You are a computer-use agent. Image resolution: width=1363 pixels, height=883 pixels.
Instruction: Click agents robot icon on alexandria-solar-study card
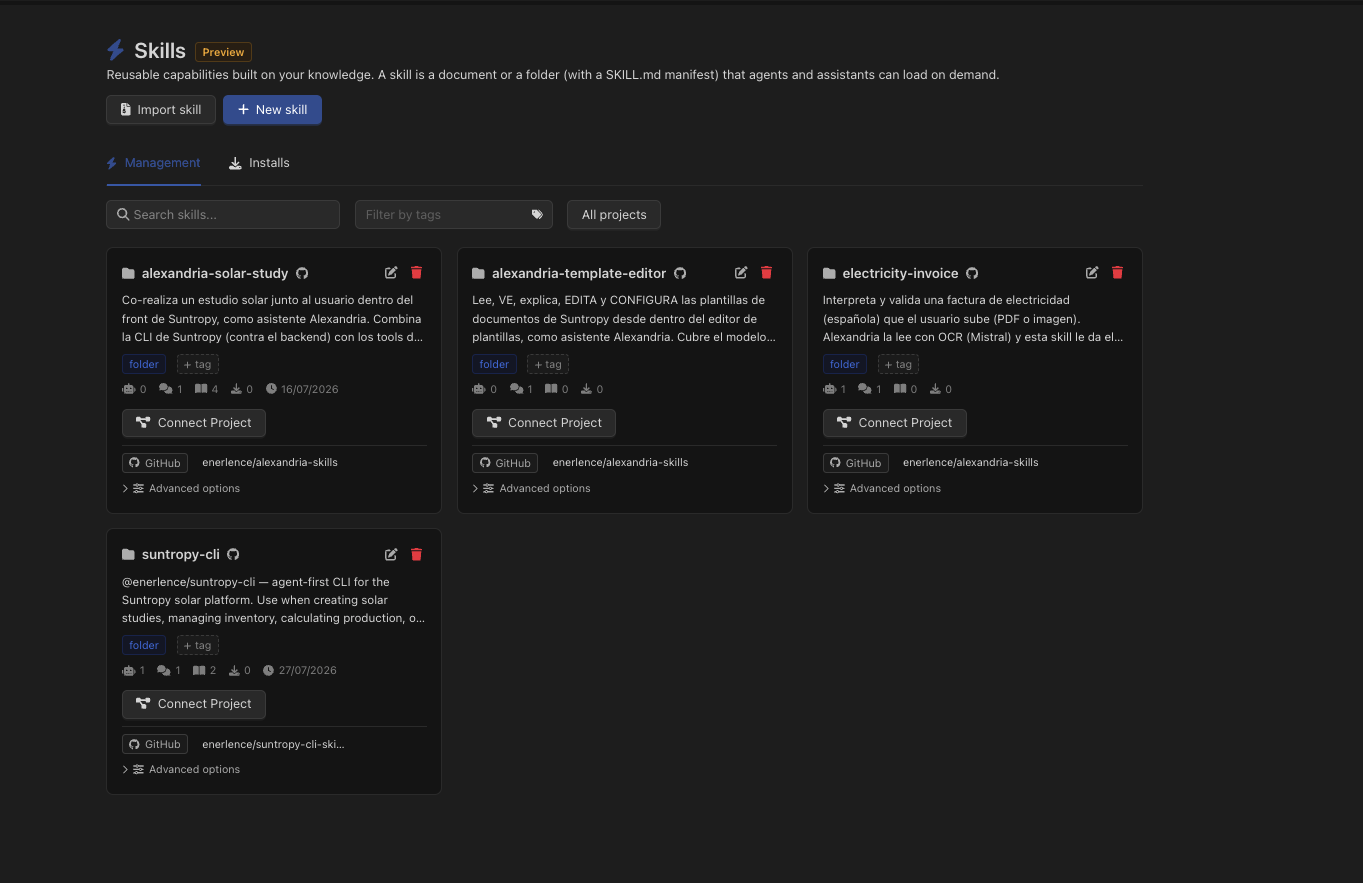[128, 389]
